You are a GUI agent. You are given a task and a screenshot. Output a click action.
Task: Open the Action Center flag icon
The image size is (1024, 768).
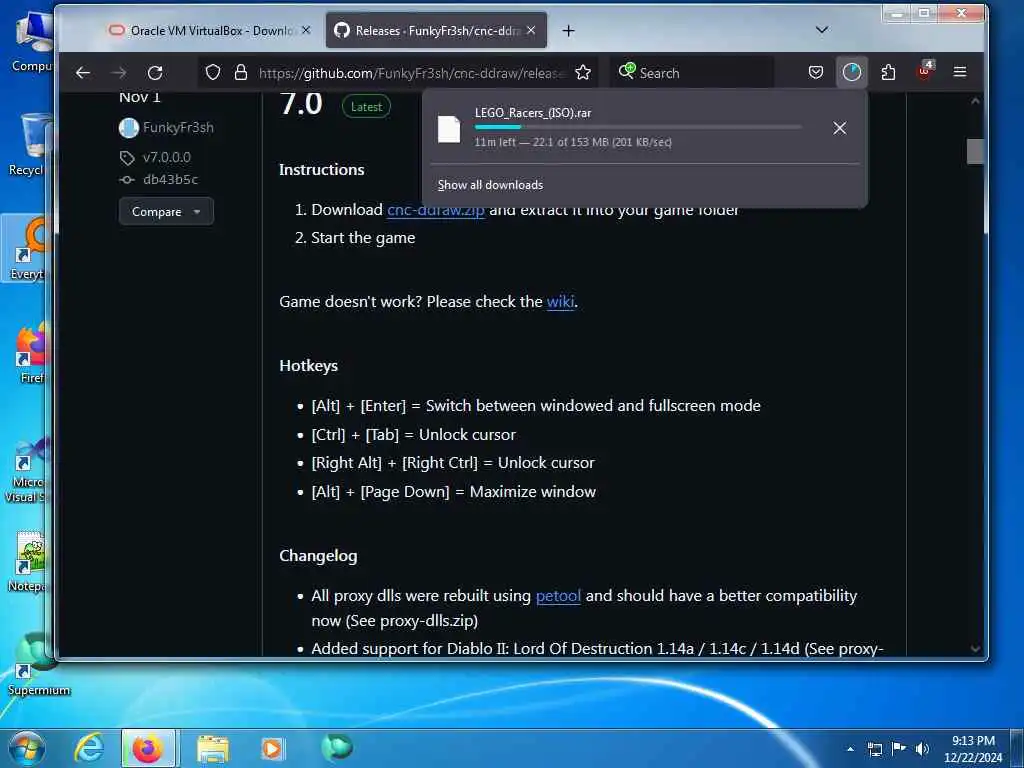pyautogui.click(x=899, y=749)
